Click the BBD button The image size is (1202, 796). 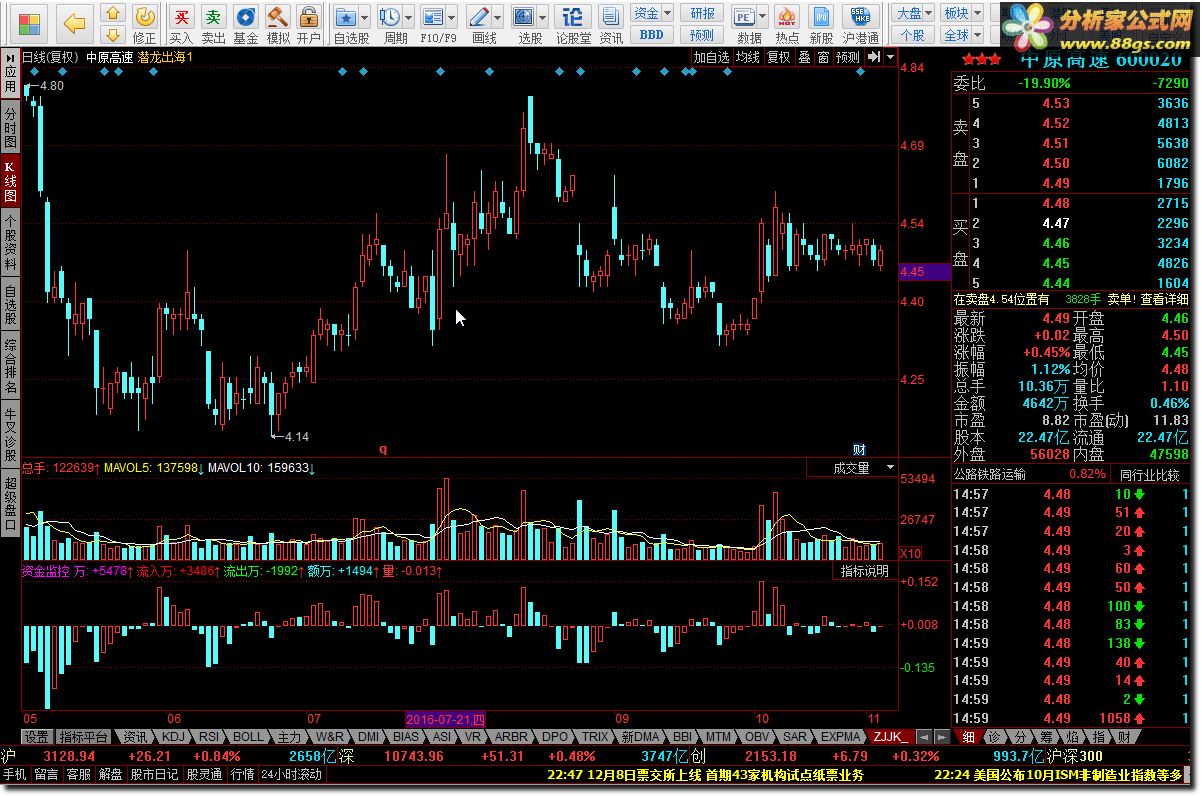[651, 35]
